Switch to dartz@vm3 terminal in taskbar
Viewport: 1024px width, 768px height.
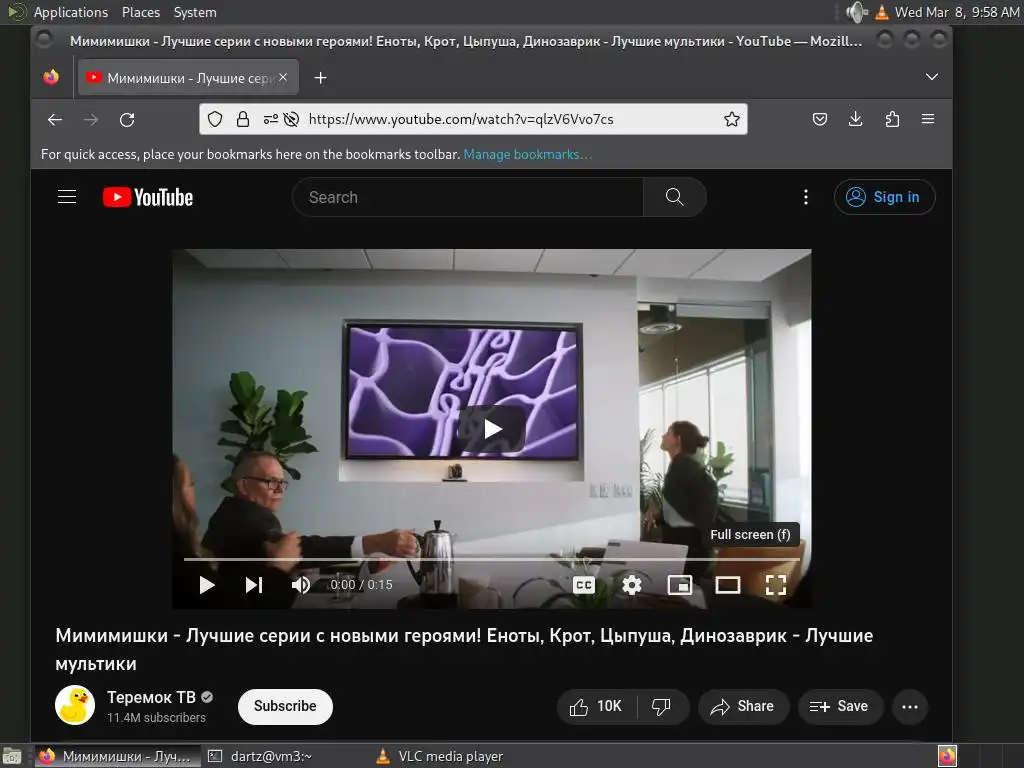(261, 756)
